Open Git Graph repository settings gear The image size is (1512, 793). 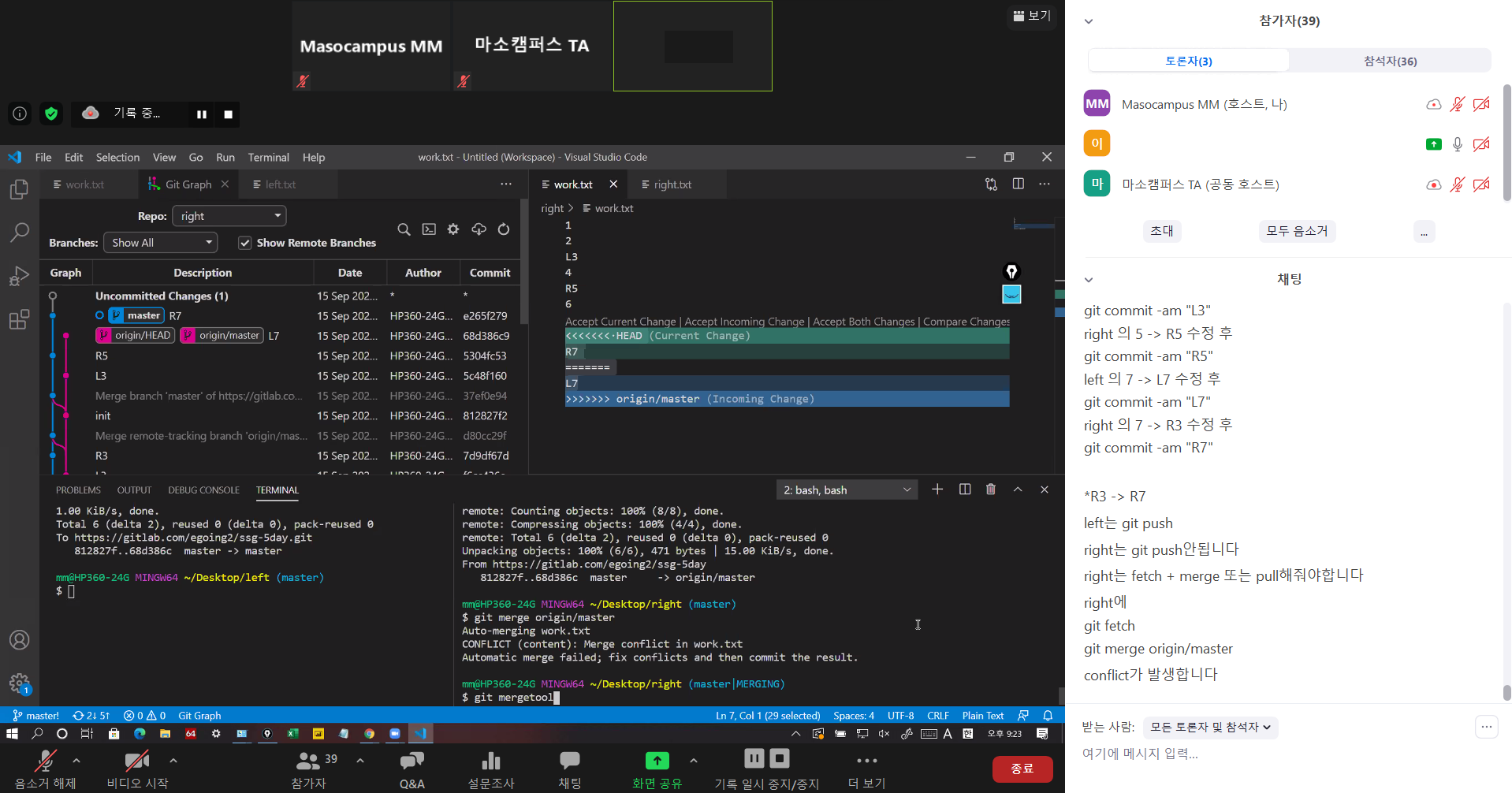point(453,229)
